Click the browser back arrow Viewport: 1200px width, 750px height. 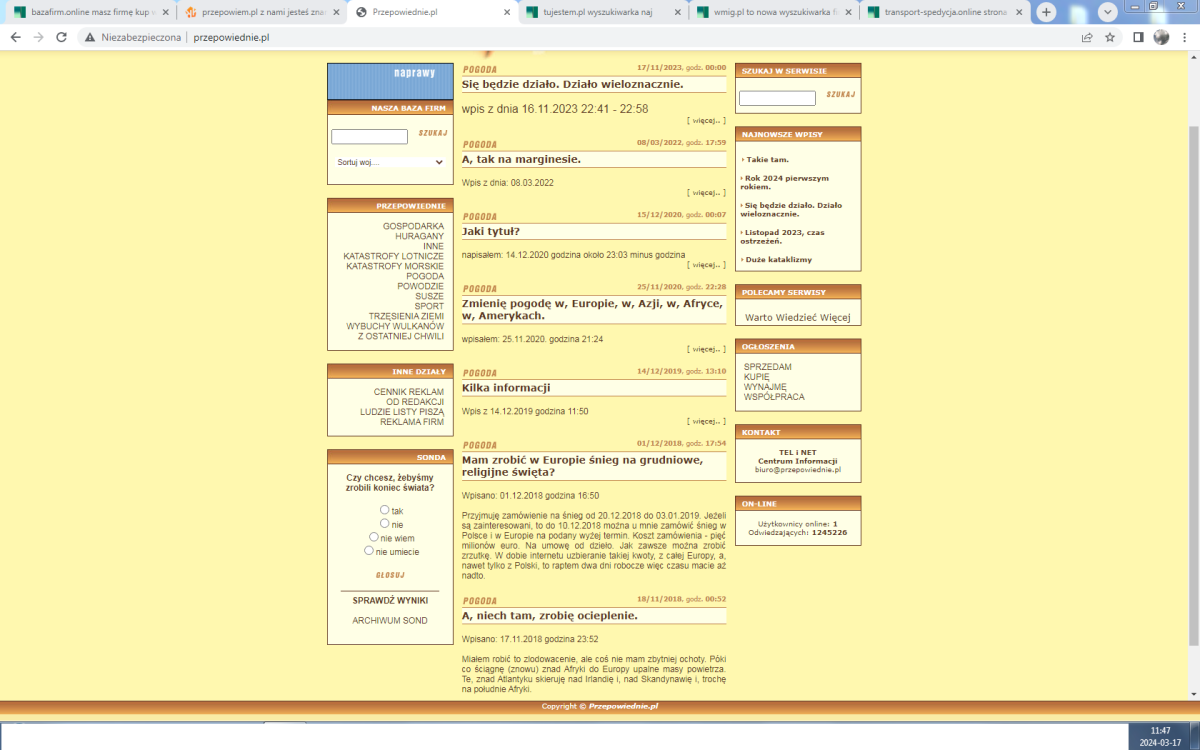pyautogui.click(x=15, y=37)
